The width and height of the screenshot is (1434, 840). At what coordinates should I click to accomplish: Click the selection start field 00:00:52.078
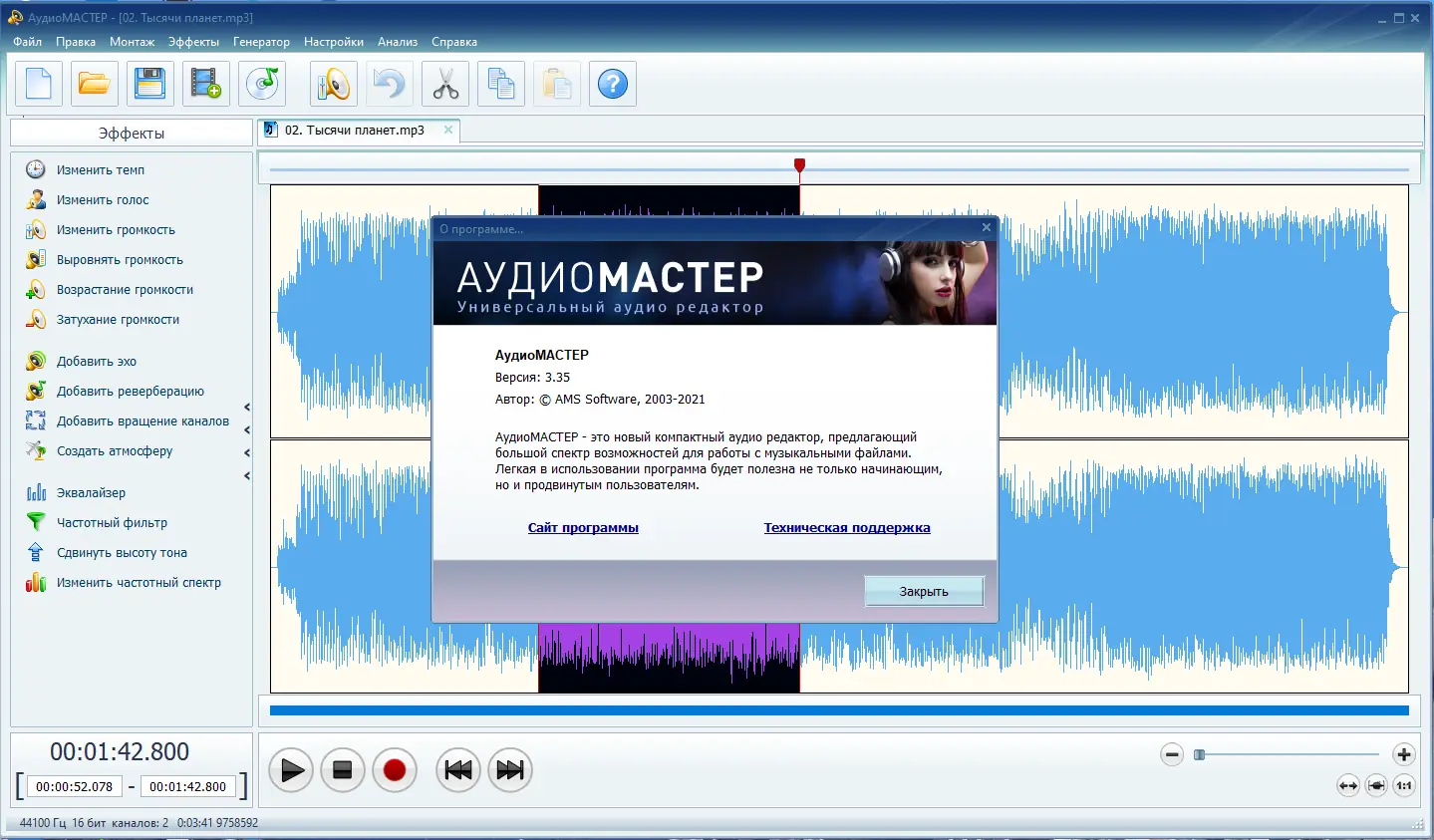[75, 786]
